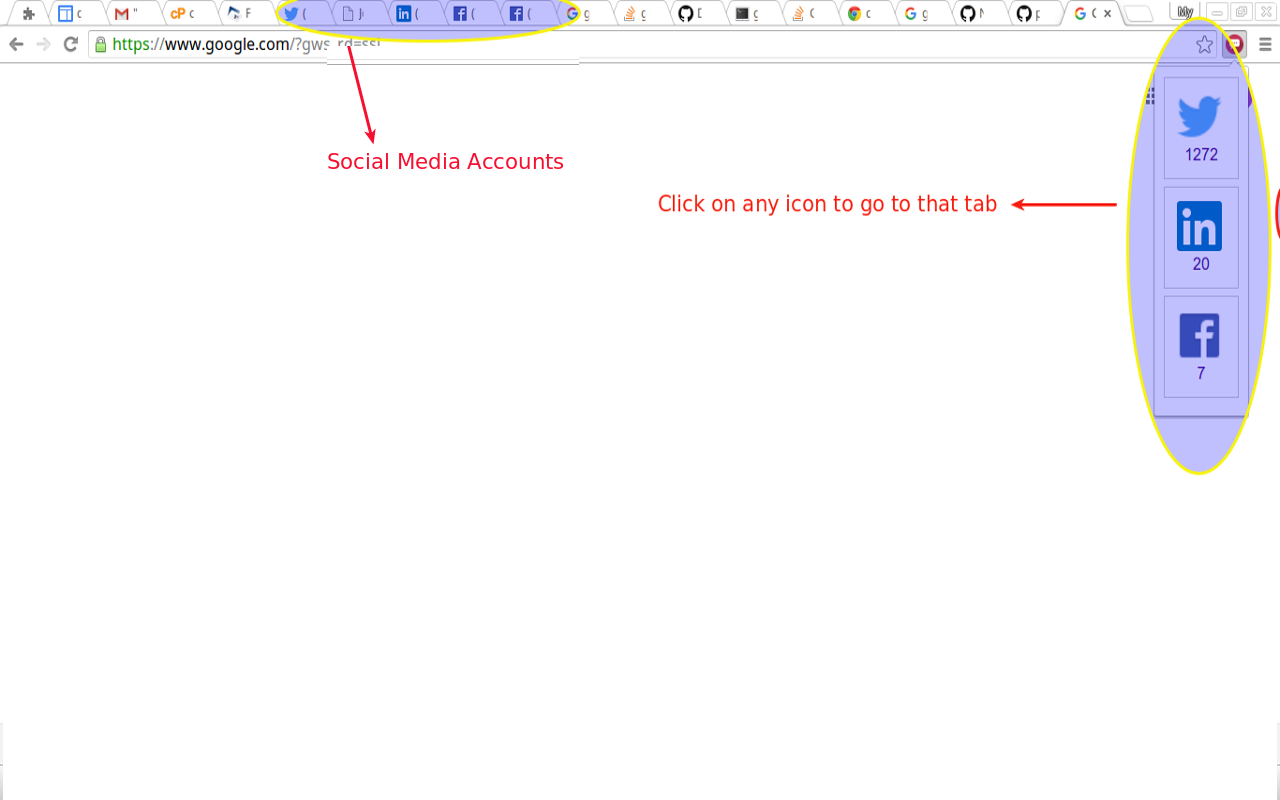
Task: Bookmark this page with the star icon
Action: 1204,44
